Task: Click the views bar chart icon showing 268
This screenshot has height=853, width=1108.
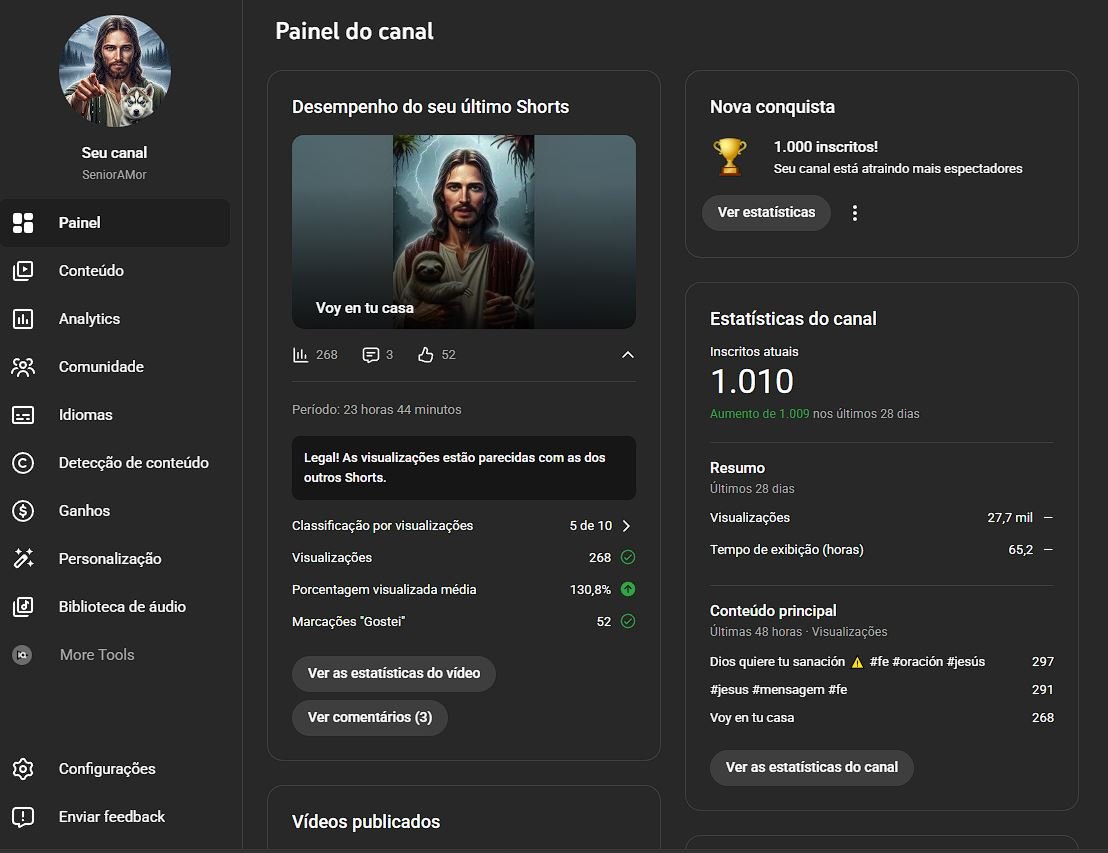Action: 300,355
